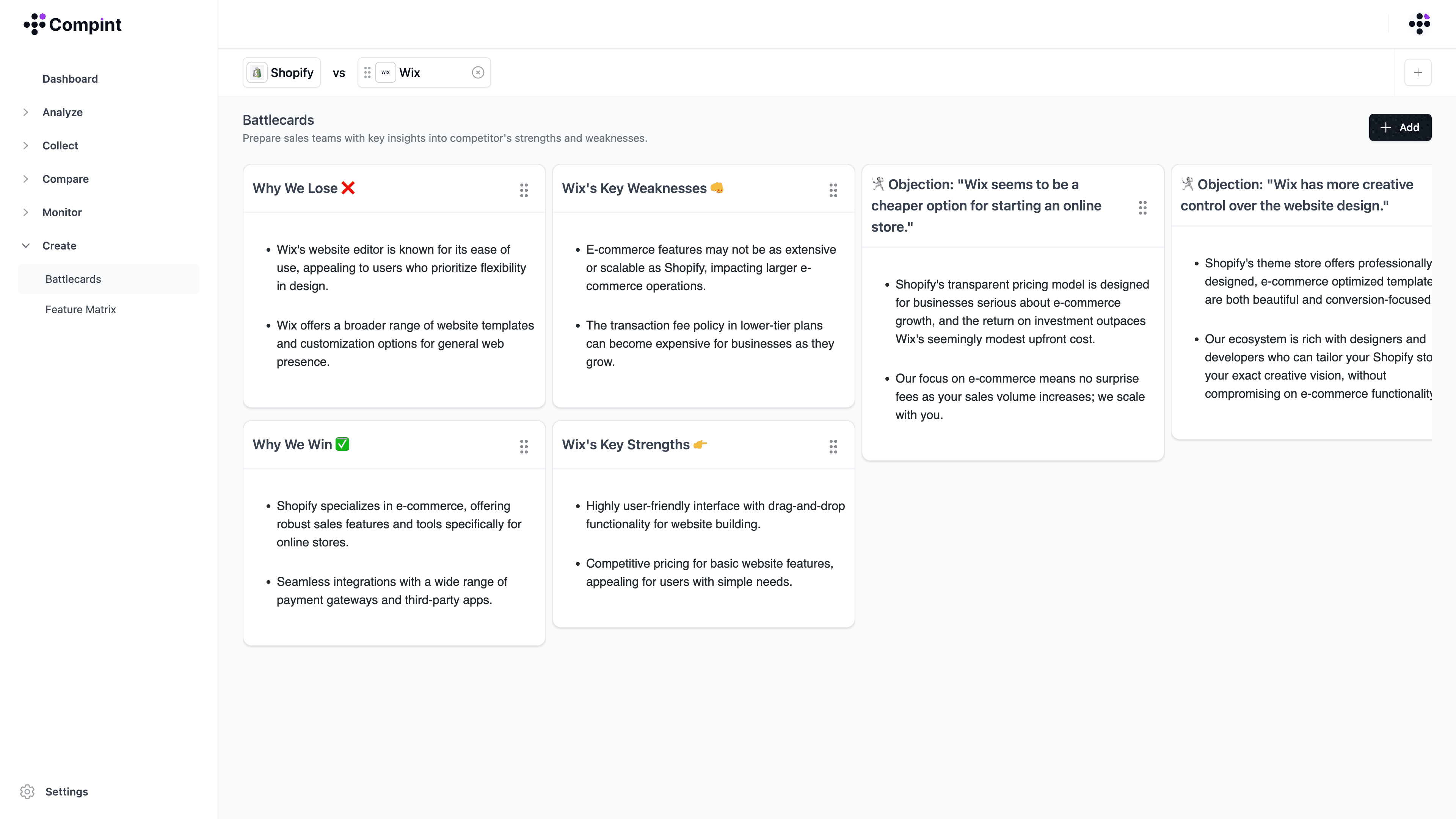Viewport: 1456px width, 819px height.
Task: Click the 'Prepare sales teams with key insights' subtitle
Action: click(445, 138)
